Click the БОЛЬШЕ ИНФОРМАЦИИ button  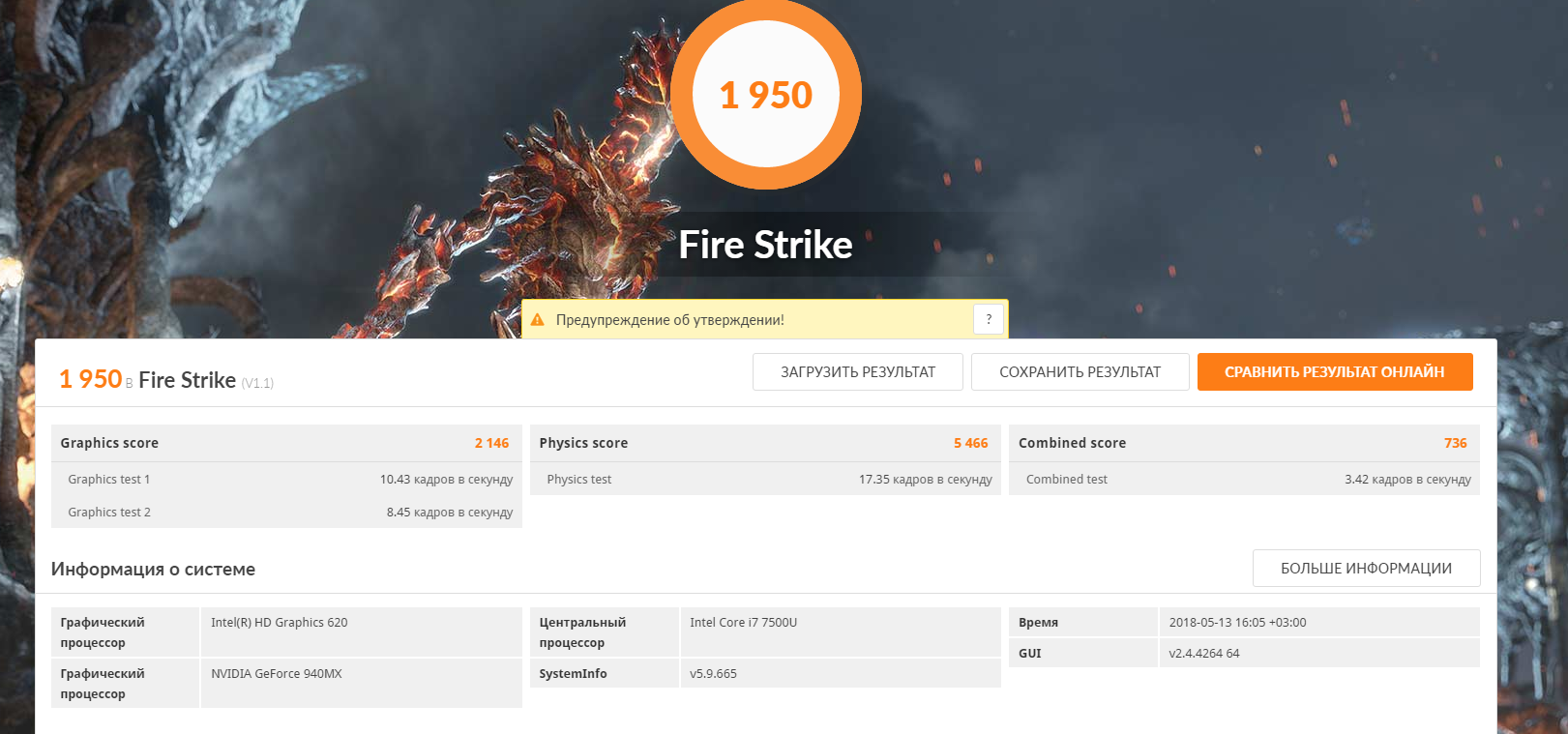tap(1367, 569)
